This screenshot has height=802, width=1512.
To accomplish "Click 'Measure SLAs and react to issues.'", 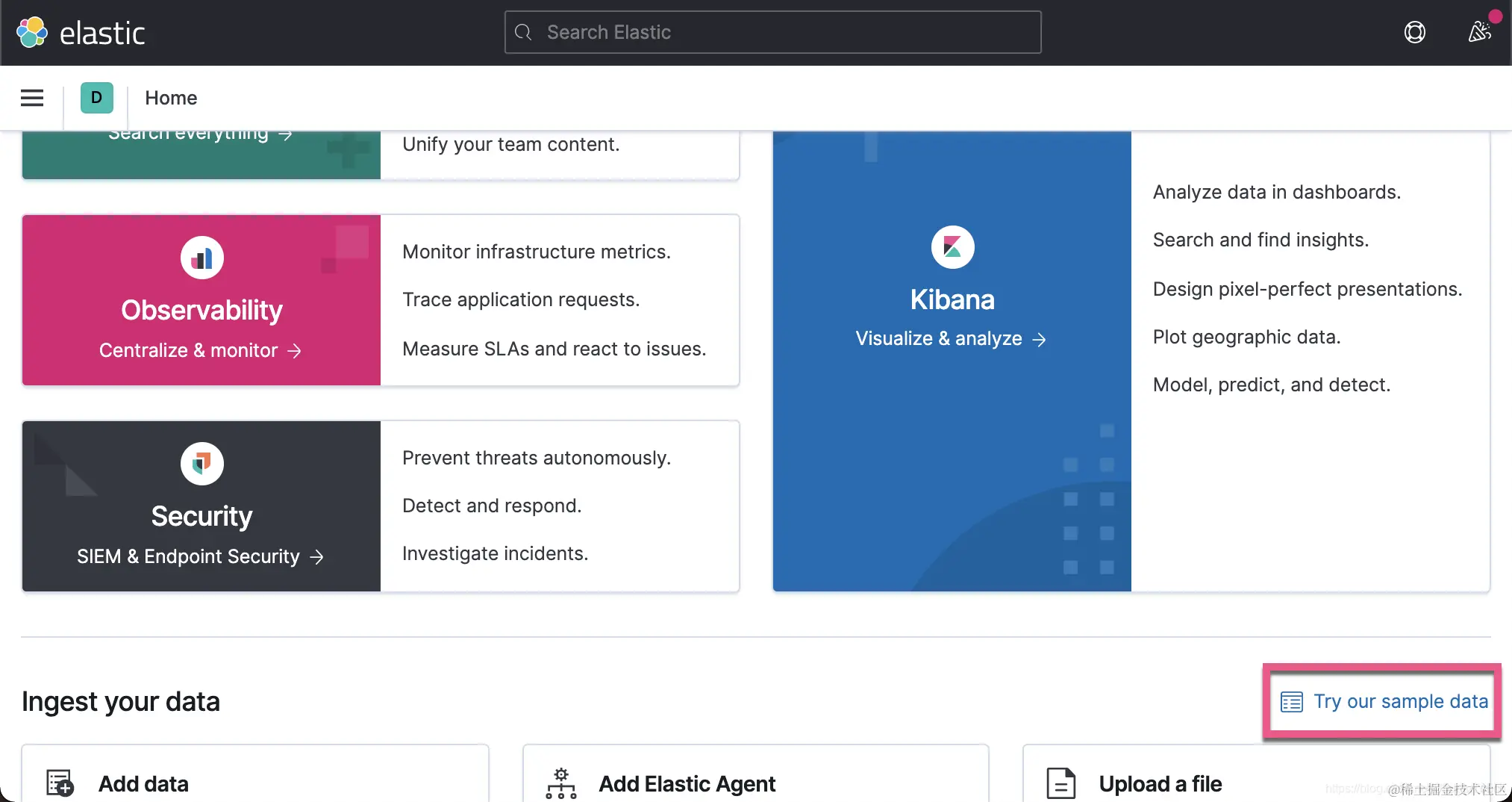I will tap(554, 349).
